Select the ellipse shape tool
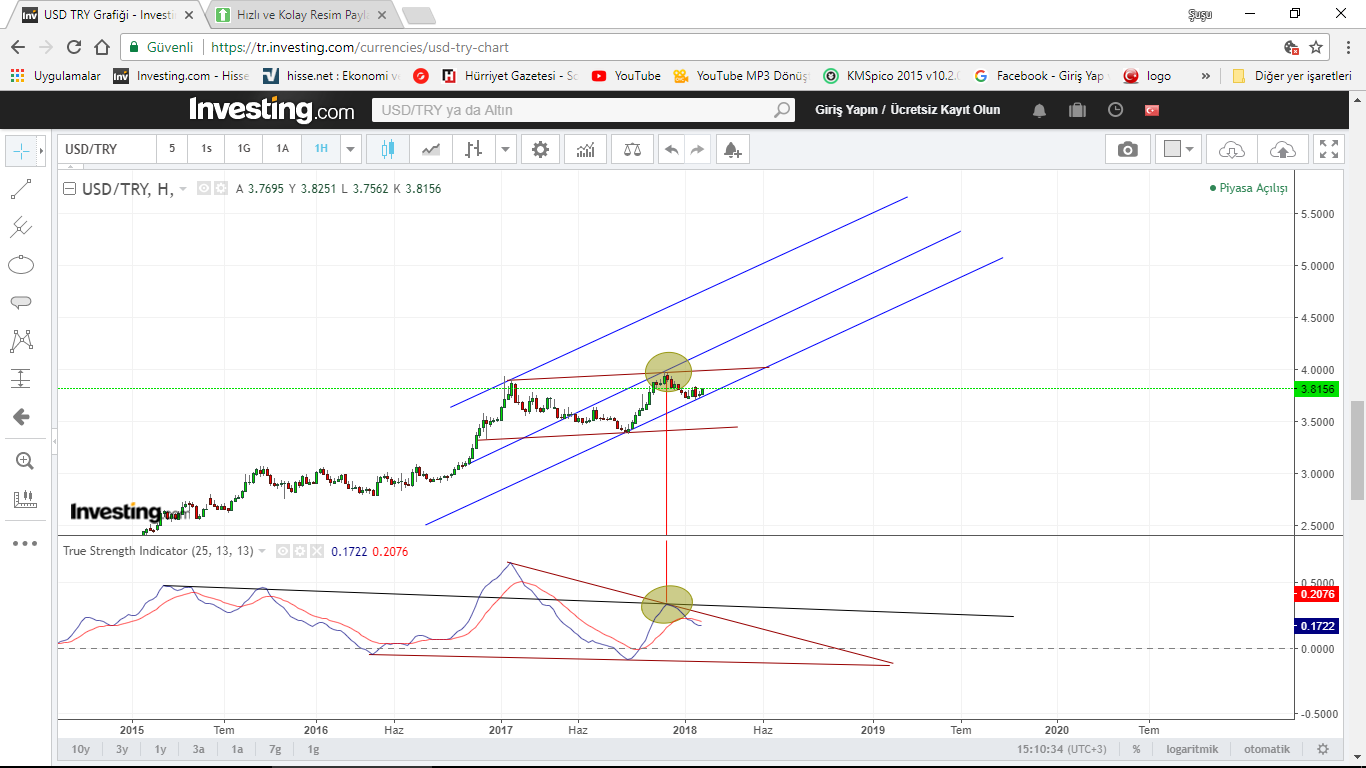Viewport: 1366px width, 768px height. 21,265
